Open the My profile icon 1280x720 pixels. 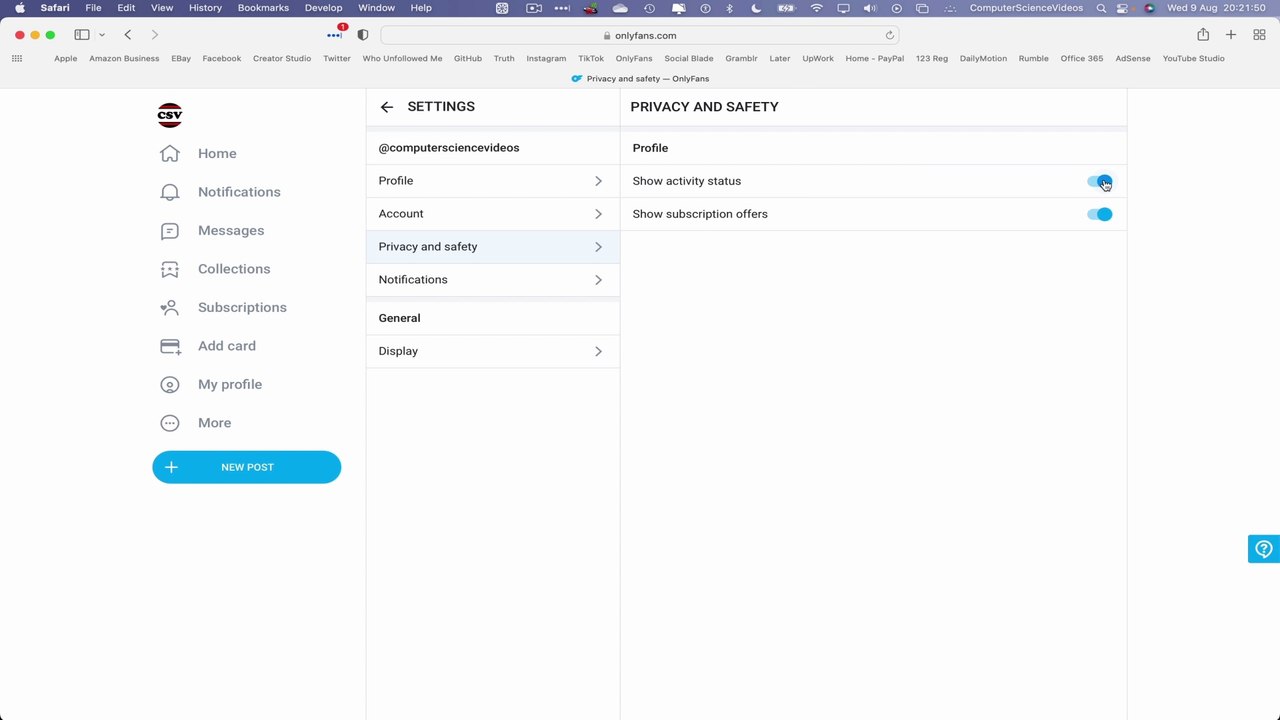tap(170, 385)
